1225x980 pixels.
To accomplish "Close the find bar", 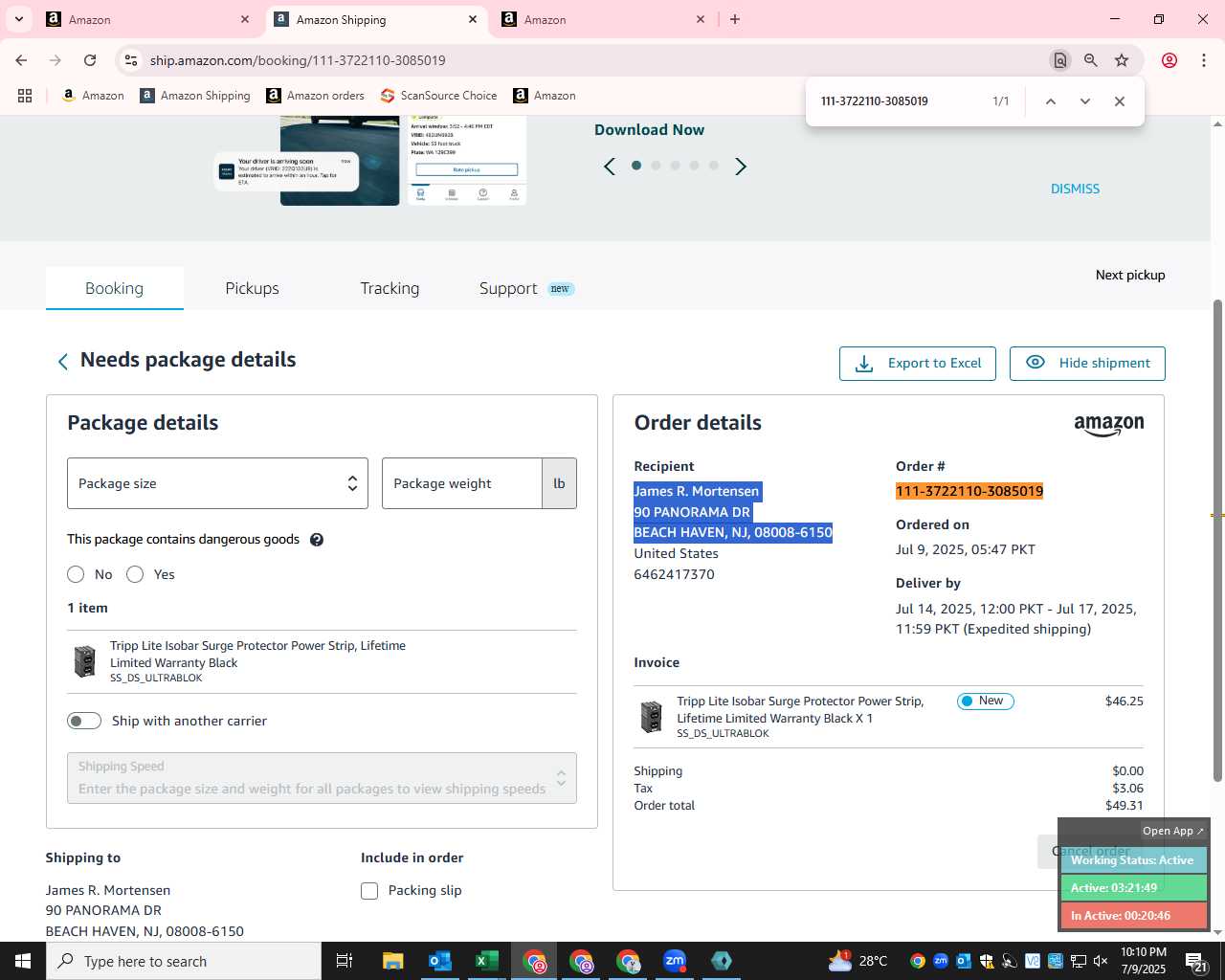I will 1119,101.
